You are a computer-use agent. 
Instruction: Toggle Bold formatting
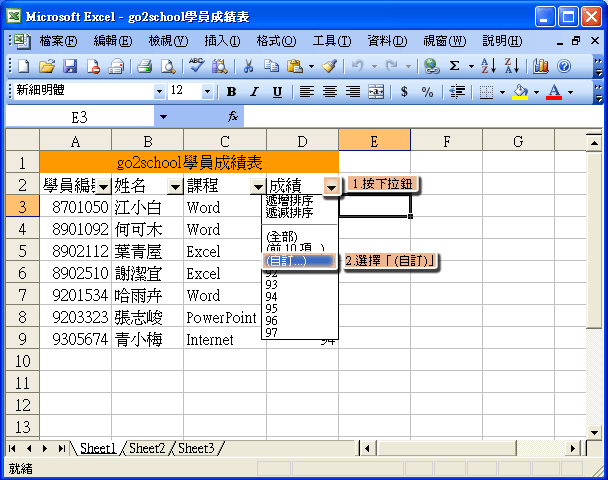point(231,91)
